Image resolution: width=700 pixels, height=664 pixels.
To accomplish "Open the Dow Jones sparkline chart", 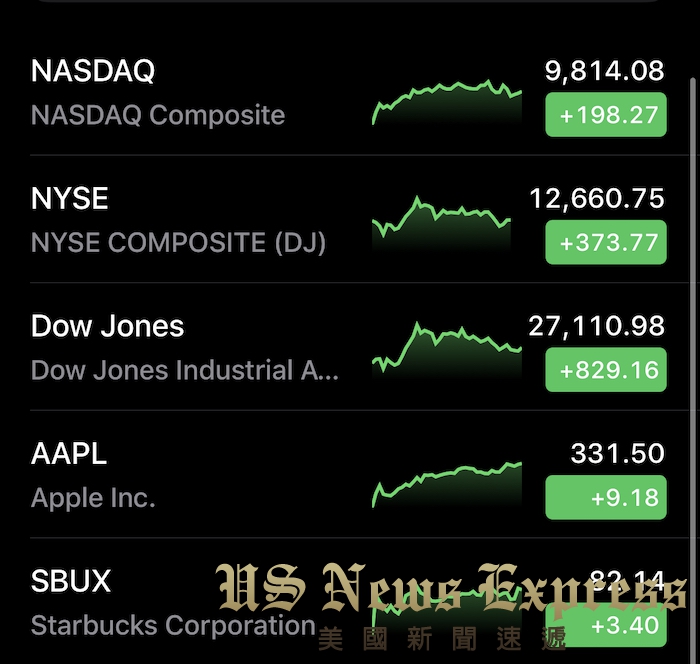I will pos(447,350).
